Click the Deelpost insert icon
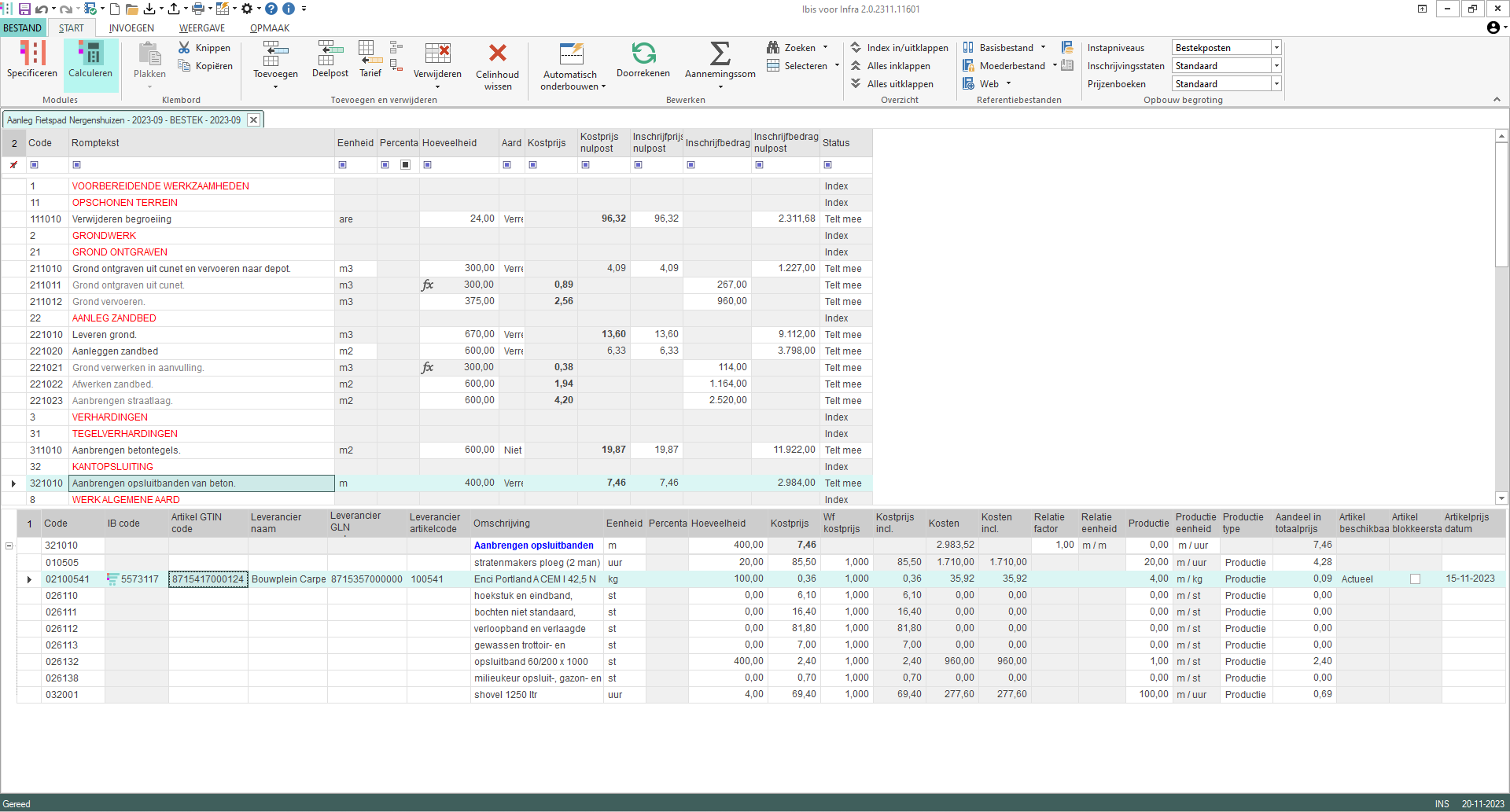The width and height of the screenshot is (1510, 812). pos(330,53)
